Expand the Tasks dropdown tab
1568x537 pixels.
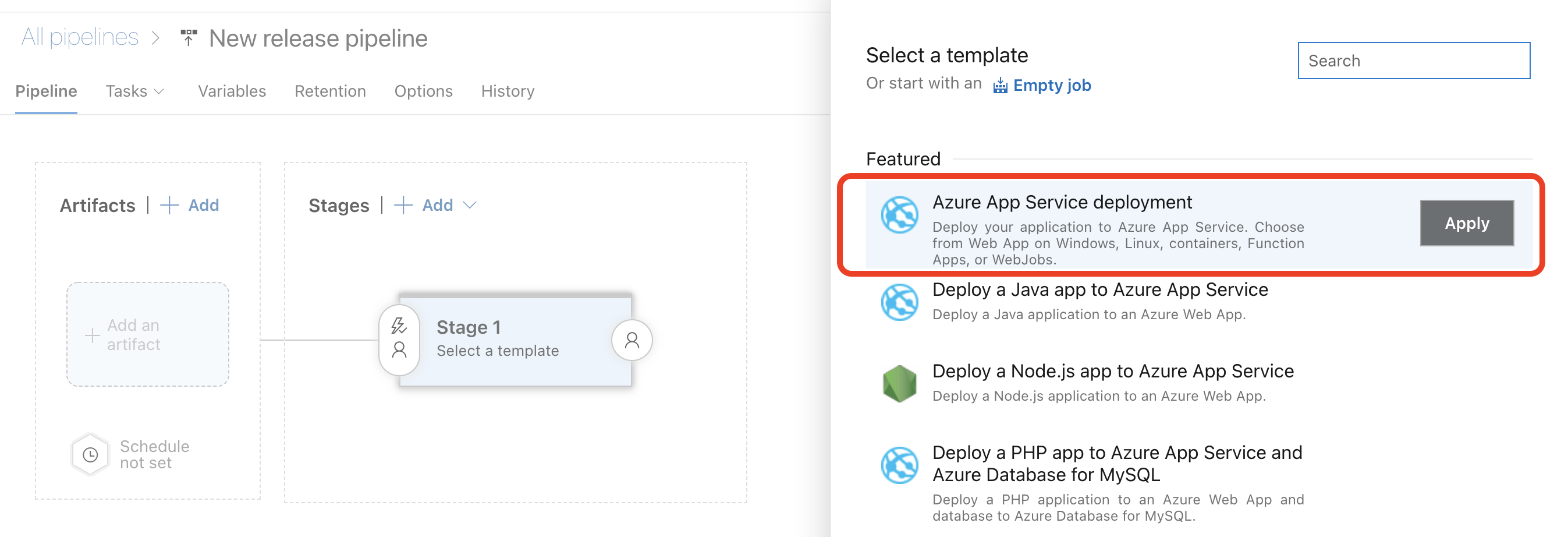click(x=134, y=91)
